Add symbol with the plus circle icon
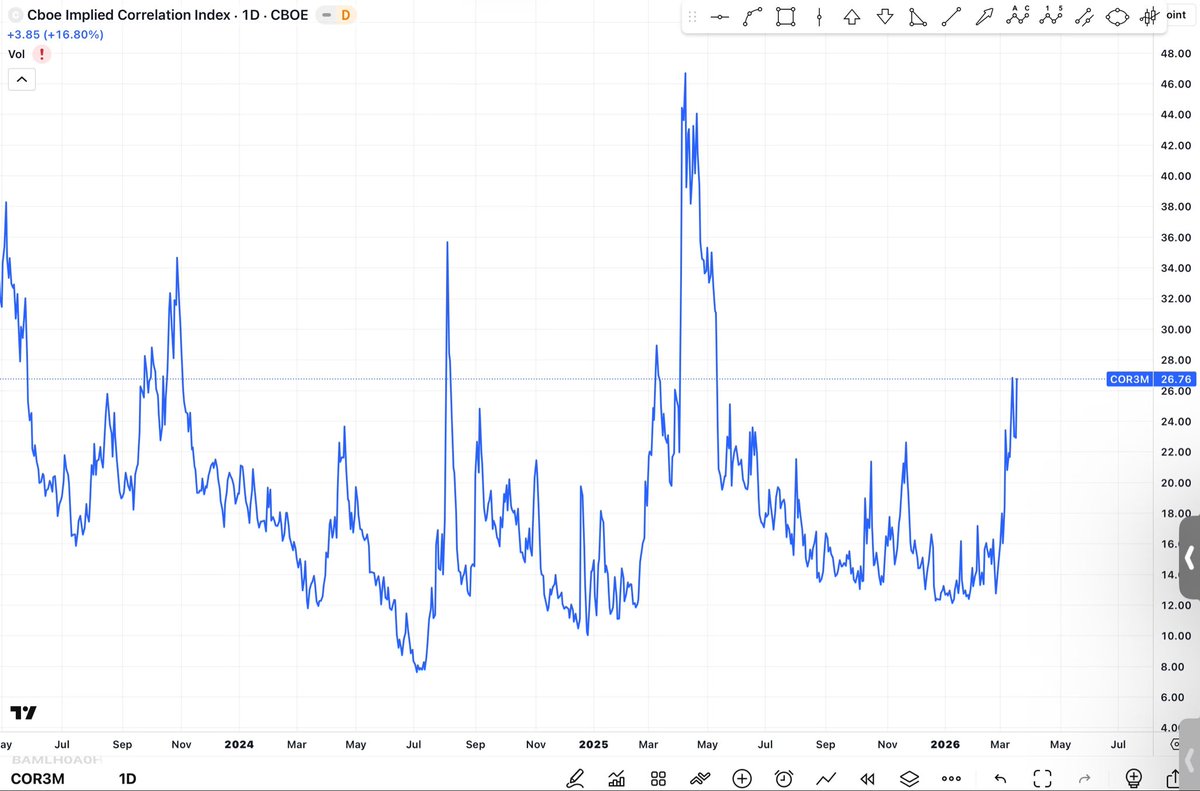This screenshot has width=1200, height=791. [742, 778]
